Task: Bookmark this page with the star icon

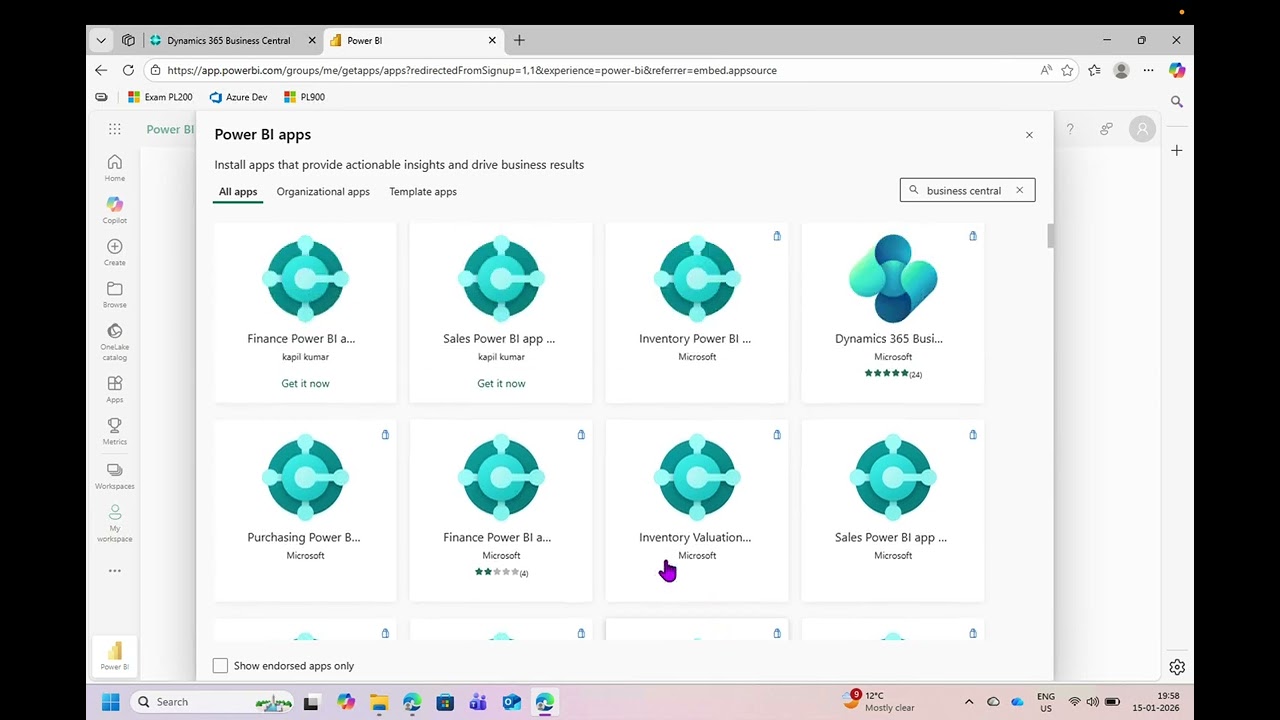Action: click(1067, 70)
